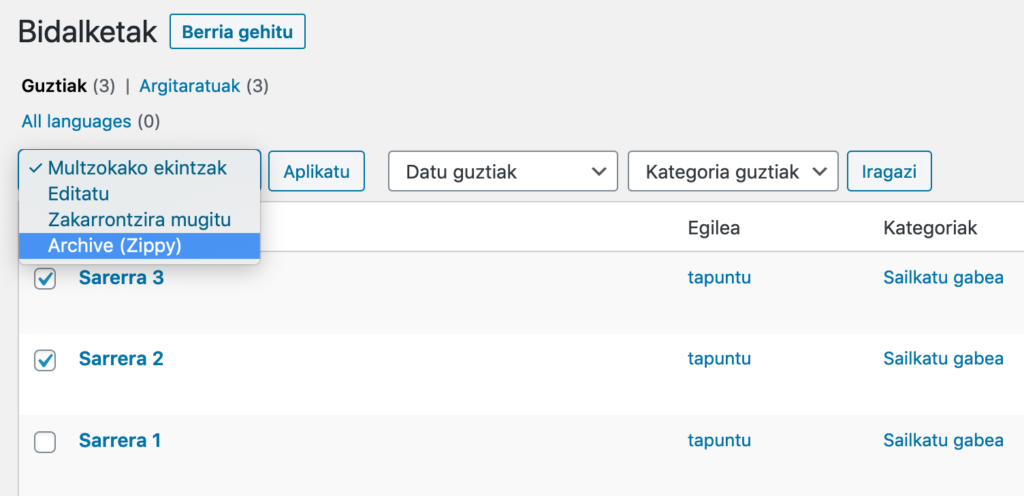Click Berria gehitu button
1024x496 pixels.
tap(237, 32)
